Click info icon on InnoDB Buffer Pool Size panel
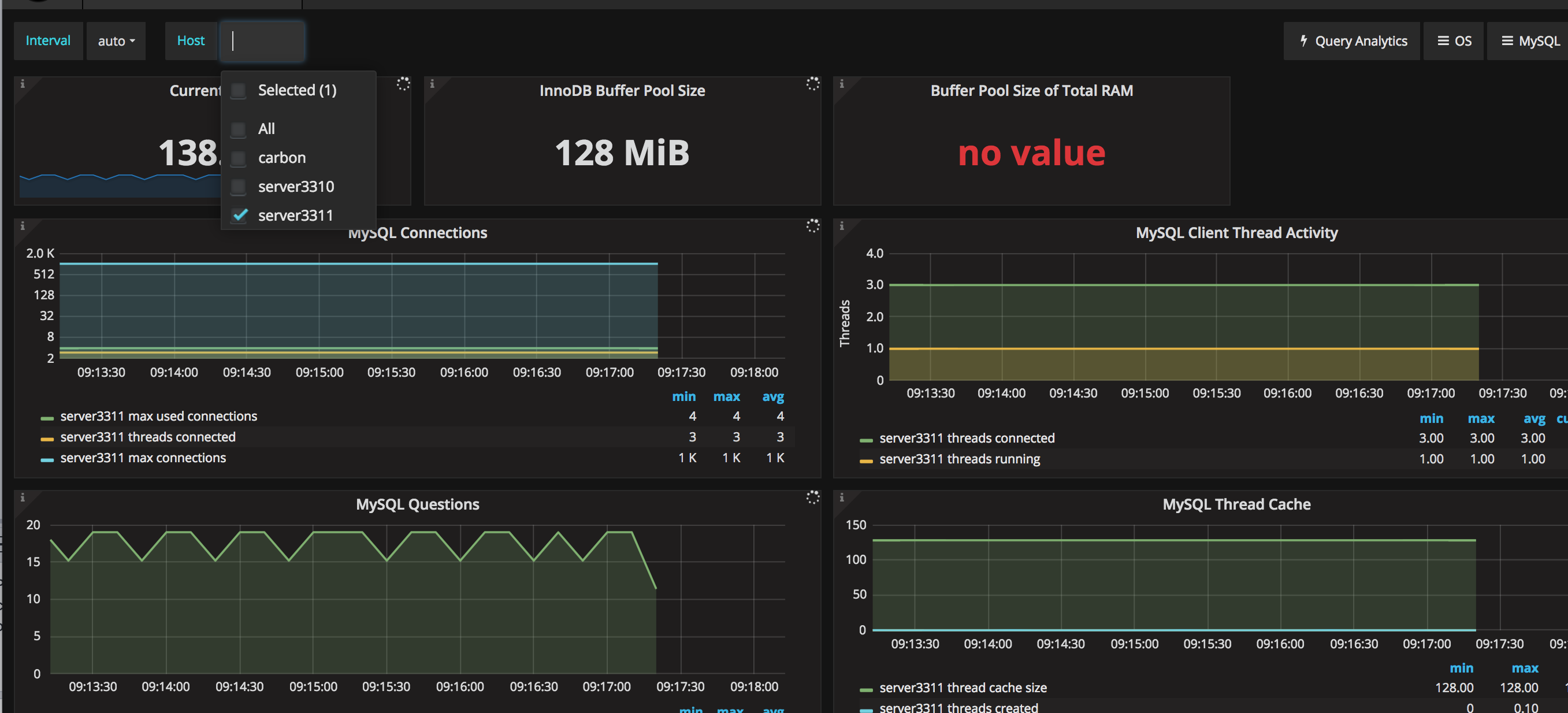The width and height of the screenshot is (1568, 713). pos(432,83)
